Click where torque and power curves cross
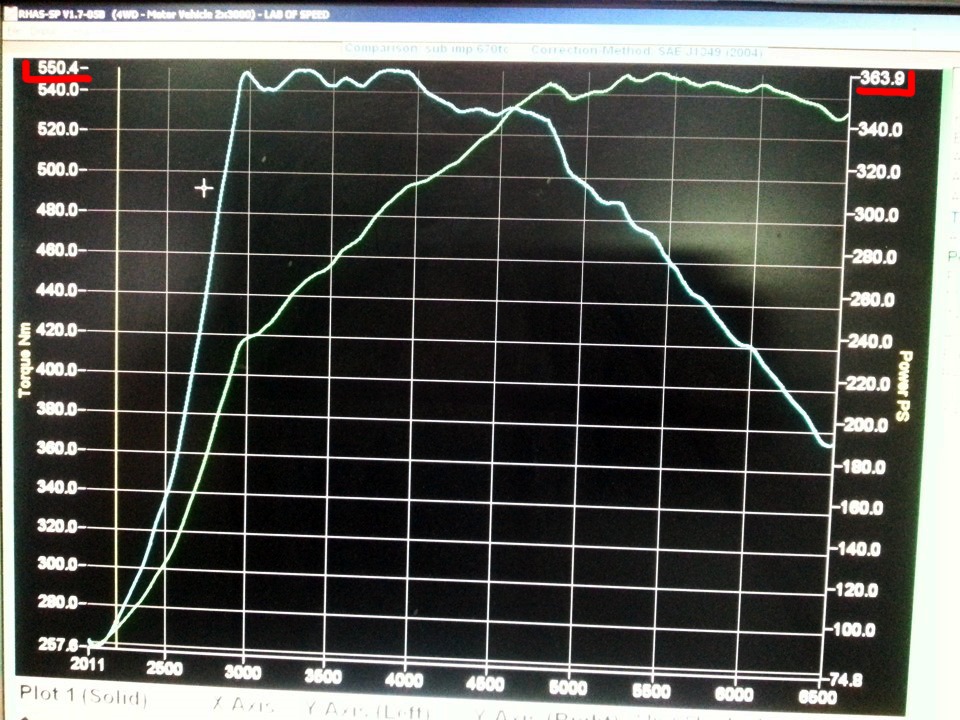Screen dimensions: 960x720 coord(512,108)
